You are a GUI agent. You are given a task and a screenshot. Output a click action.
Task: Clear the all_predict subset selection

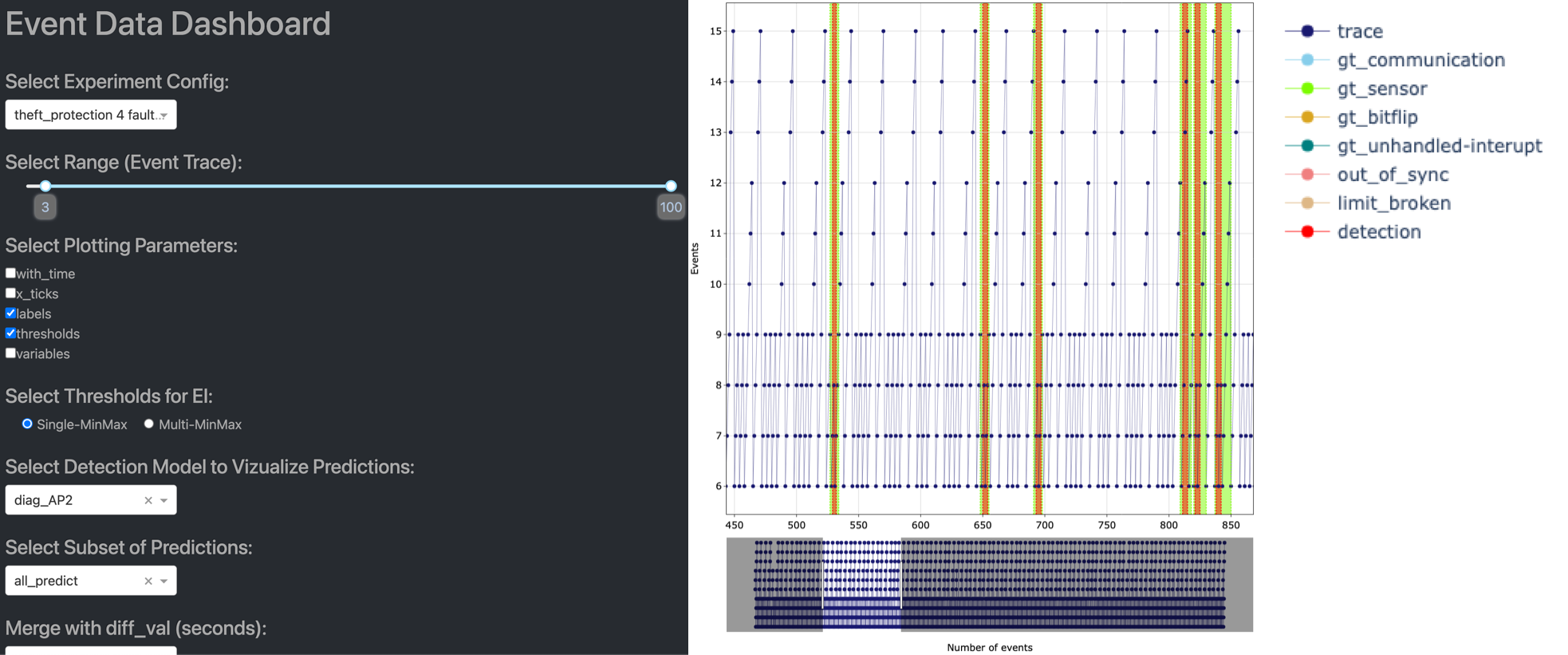(x=148, y=581)
